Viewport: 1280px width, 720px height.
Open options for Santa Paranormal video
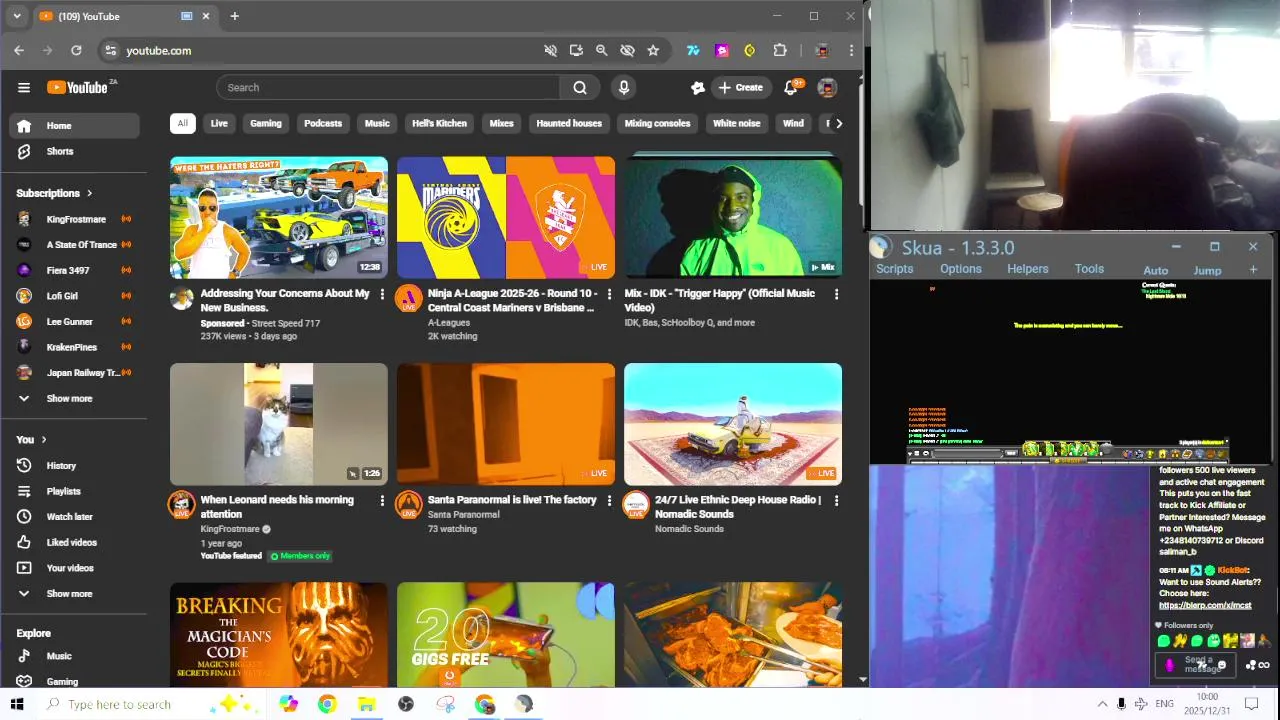[x=609, y=501]
